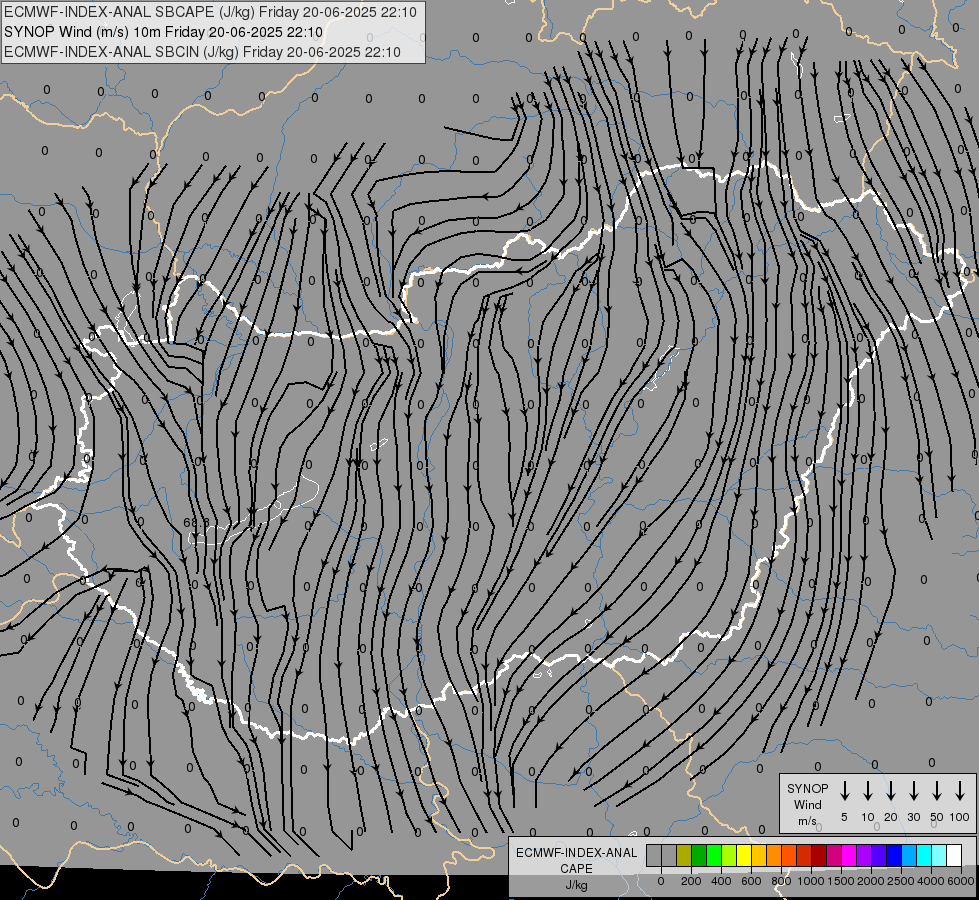
Task: Pick the bright magenta CAPE swatch
Action: (849, 855)
